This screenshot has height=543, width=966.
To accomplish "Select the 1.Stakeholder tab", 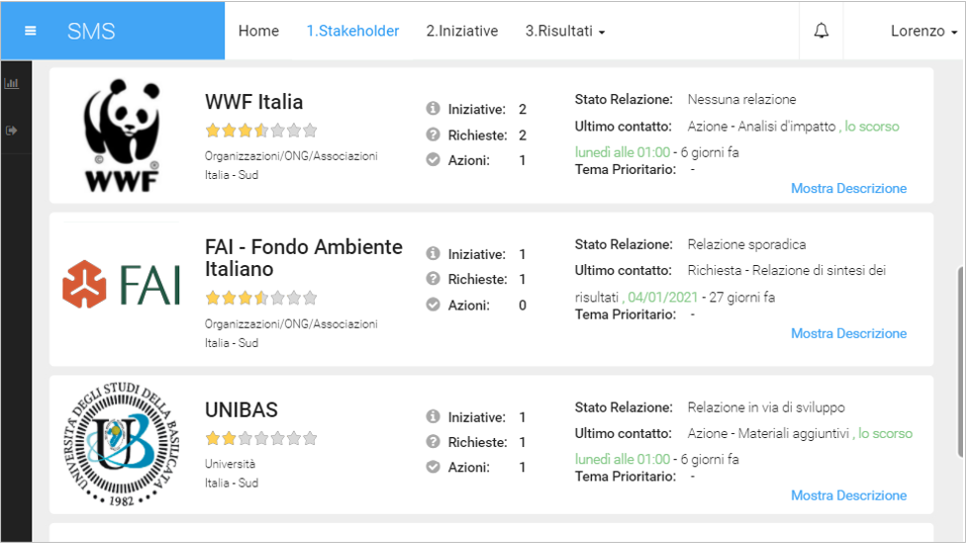I will [353, 31].
